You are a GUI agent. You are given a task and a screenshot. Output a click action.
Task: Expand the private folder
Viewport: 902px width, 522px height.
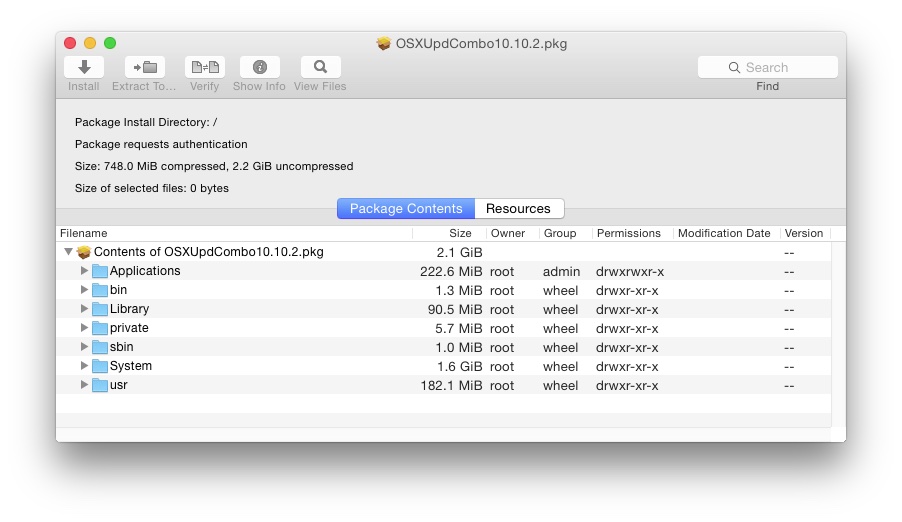(x=84, y=327)
